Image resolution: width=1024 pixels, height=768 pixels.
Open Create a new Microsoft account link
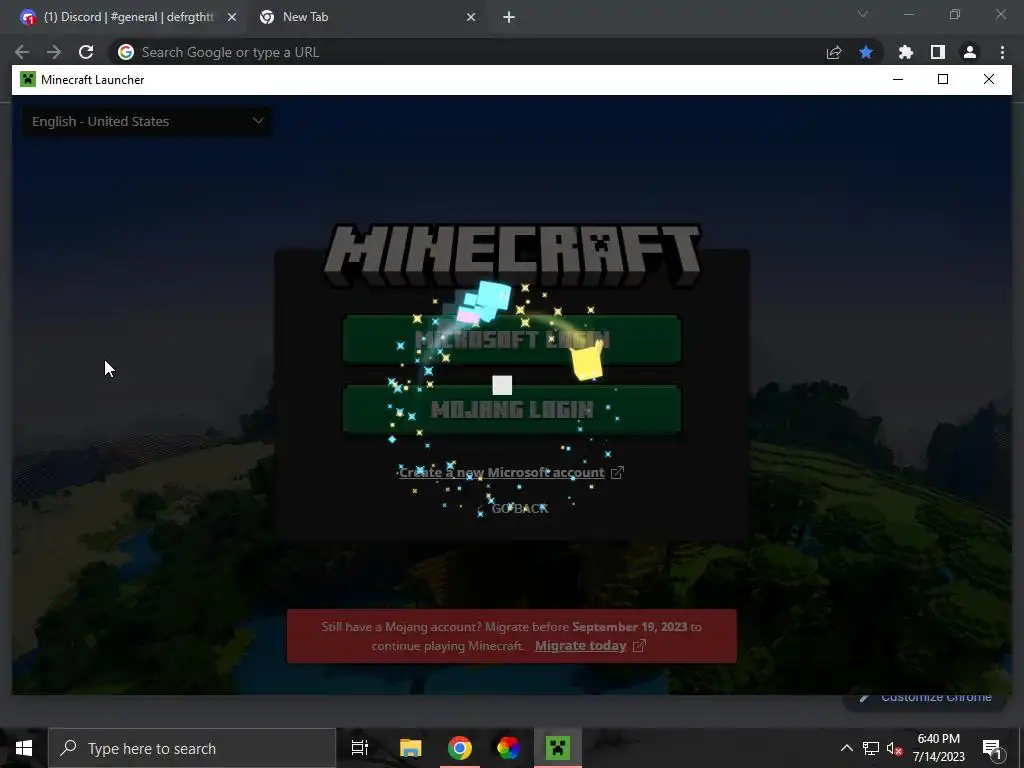tap(511, 472)
